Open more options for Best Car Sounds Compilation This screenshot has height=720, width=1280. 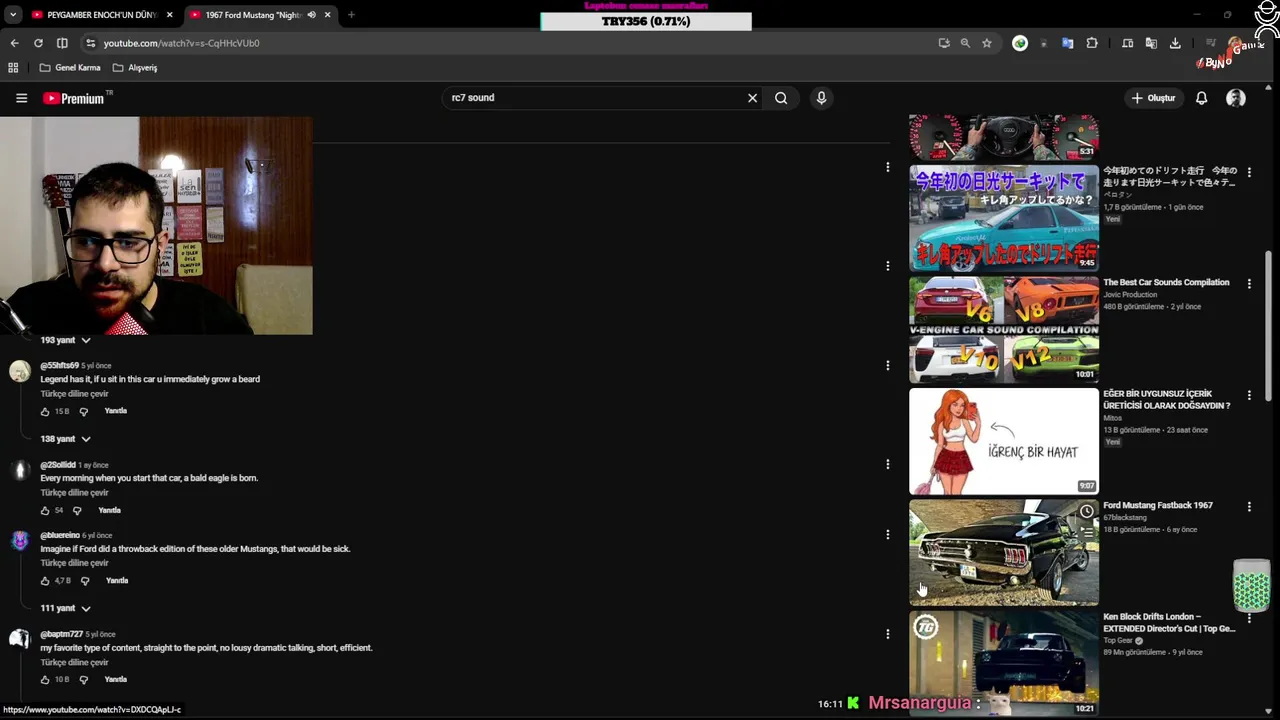[x=1249, y=284]
